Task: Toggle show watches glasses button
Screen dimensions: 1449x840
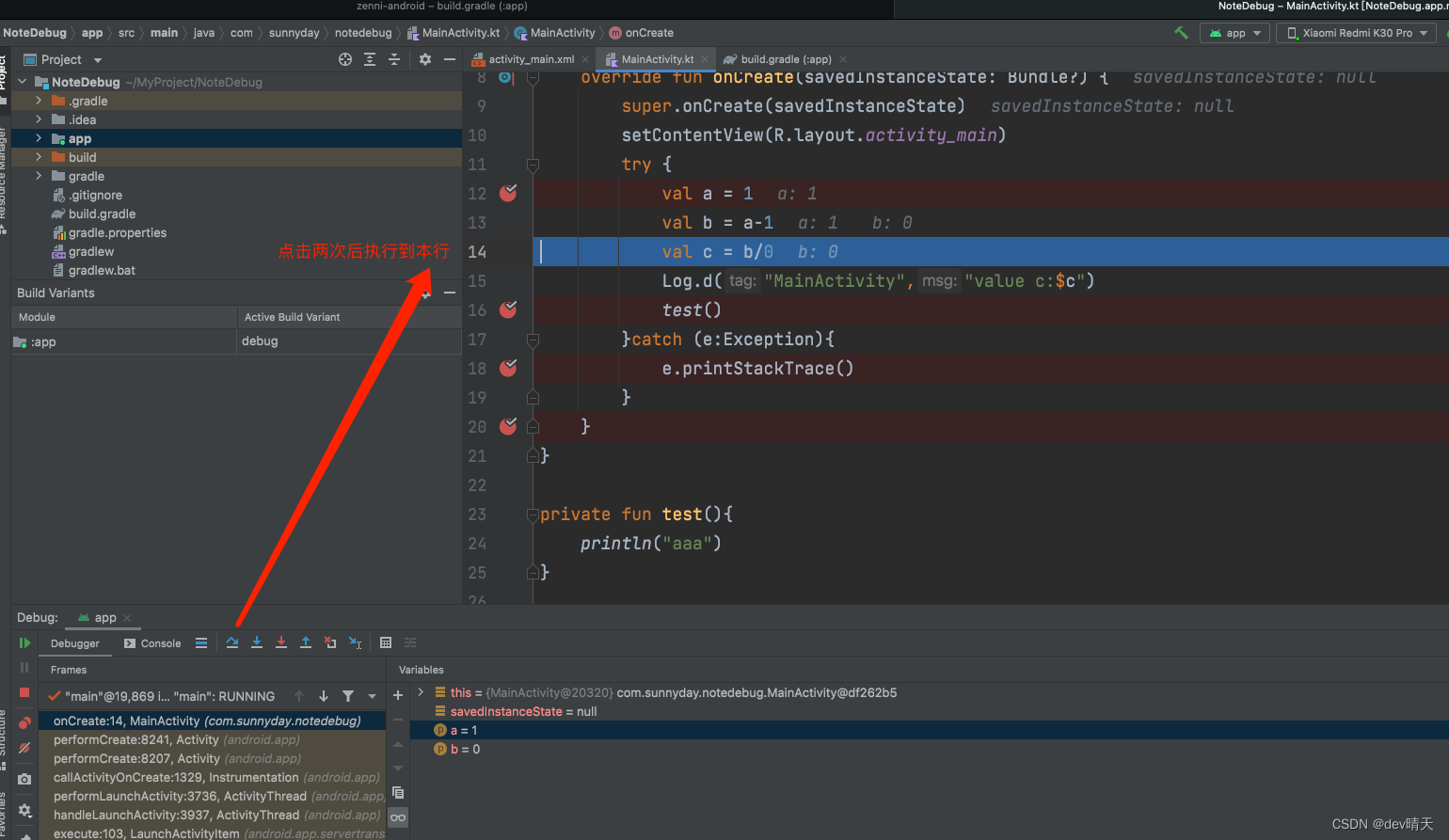Action: pyautogui.click(x=398, y=817)
